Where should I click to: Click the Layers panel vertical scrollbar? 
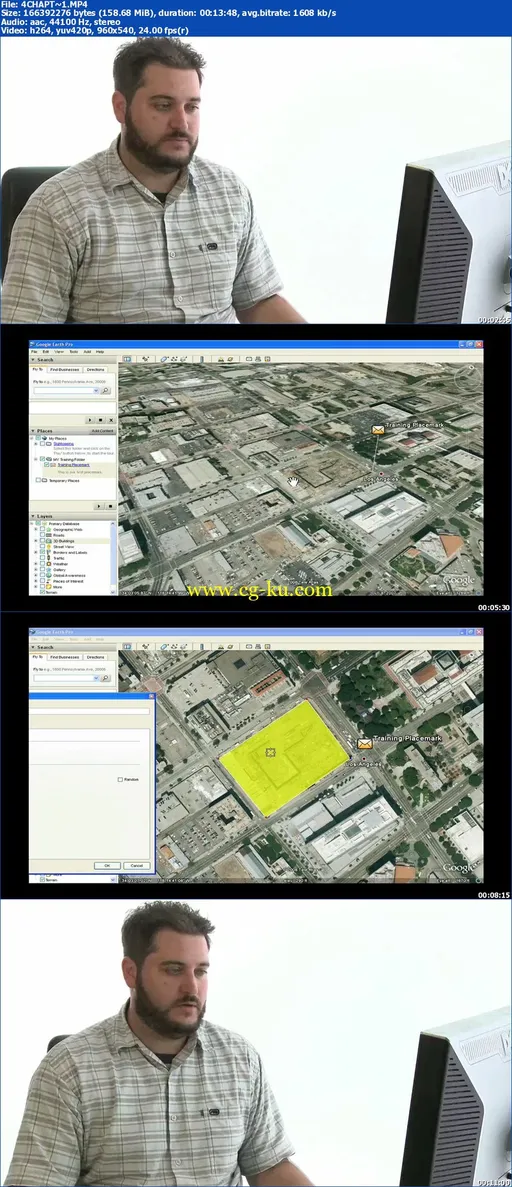click(x=113, y=557)
